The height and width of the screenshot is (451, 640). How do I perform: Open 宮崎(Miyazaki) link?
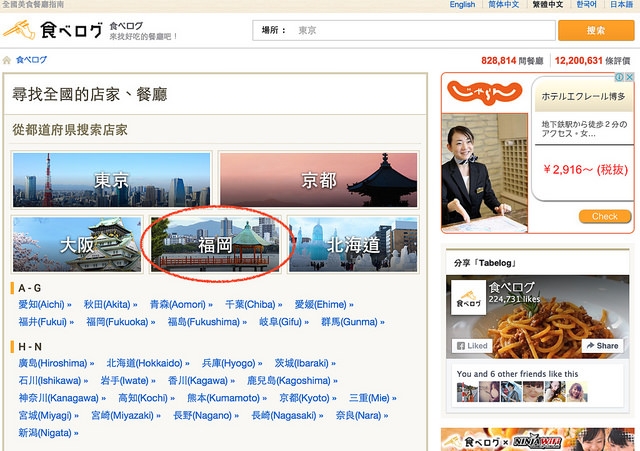point(126,415)
